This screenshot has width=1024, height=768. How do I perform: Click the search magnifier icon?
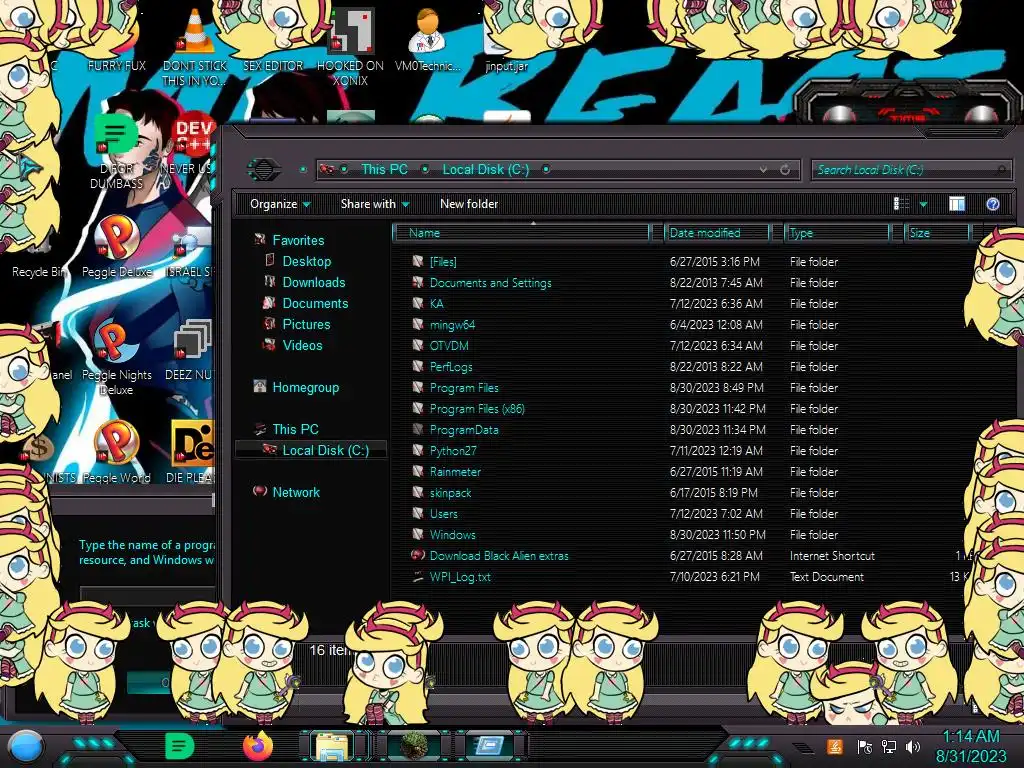pyautogui.click(x=1002, y=170)
